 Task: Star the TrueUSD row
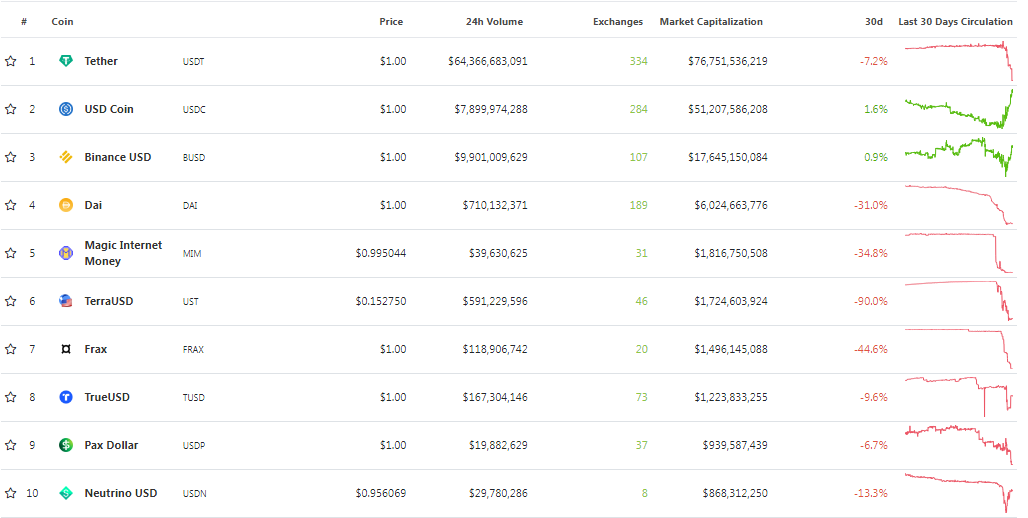tap(10, 397)
